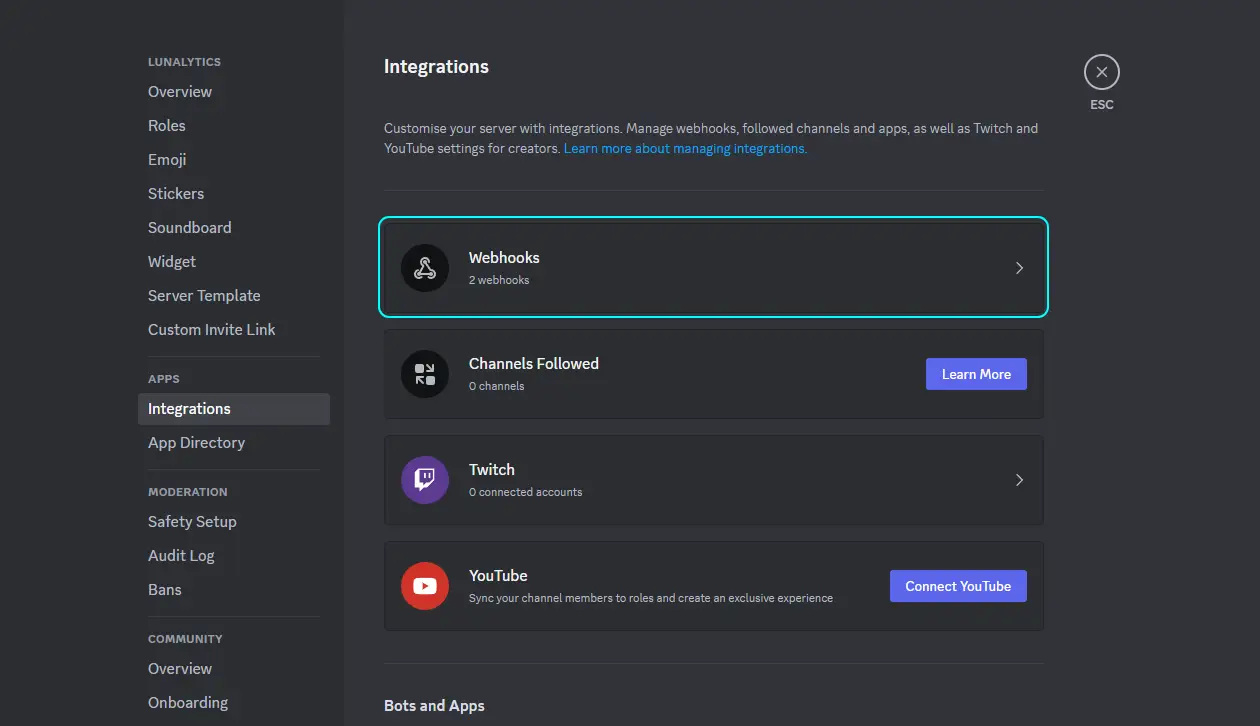Click the Learn More button
This screenshot has width=1260, height=726.
coord(976,373)
